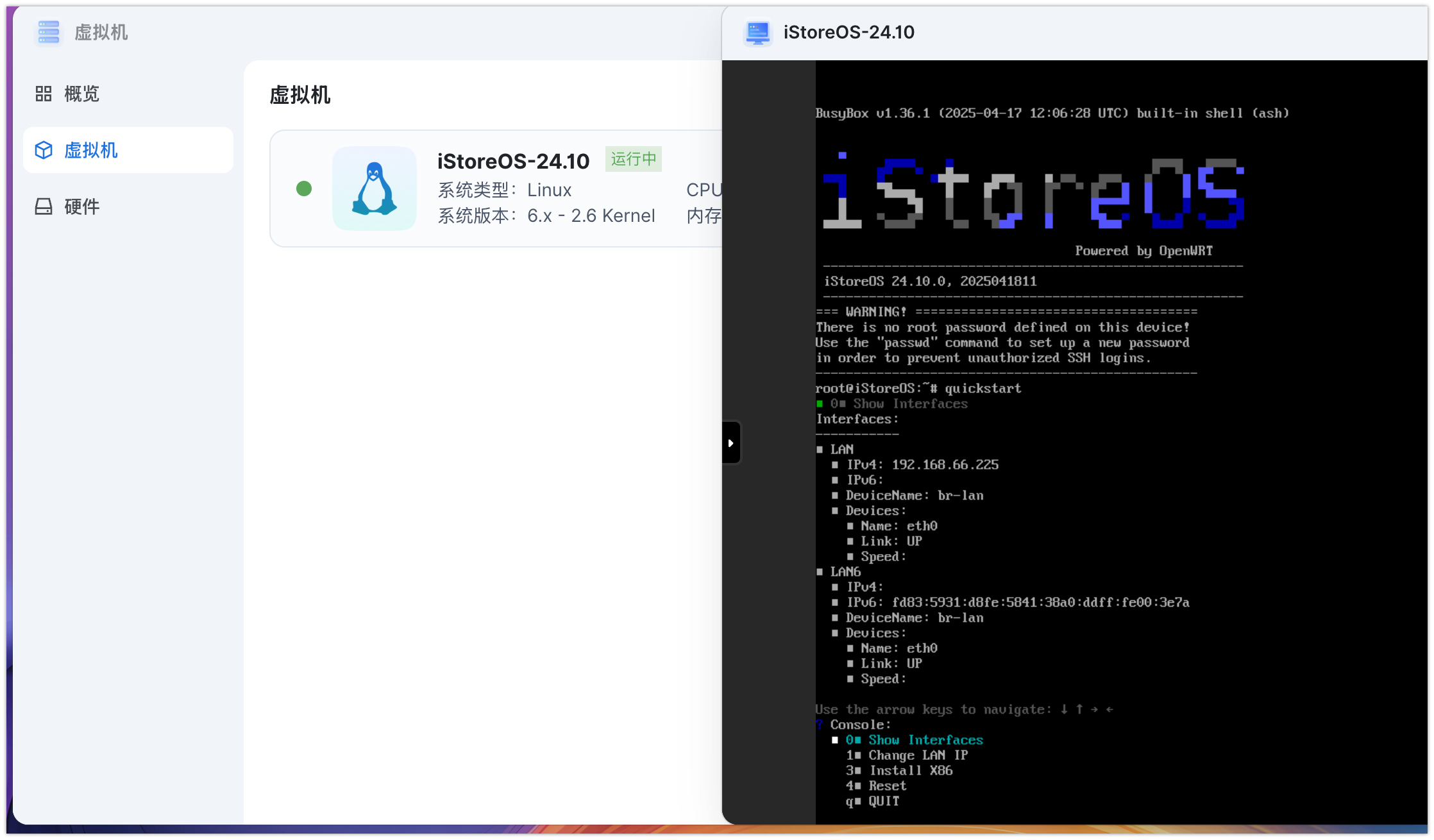Click 'Install X86' line in console
Viewport: 1434px width, 840px height.
tap(910, 771)
